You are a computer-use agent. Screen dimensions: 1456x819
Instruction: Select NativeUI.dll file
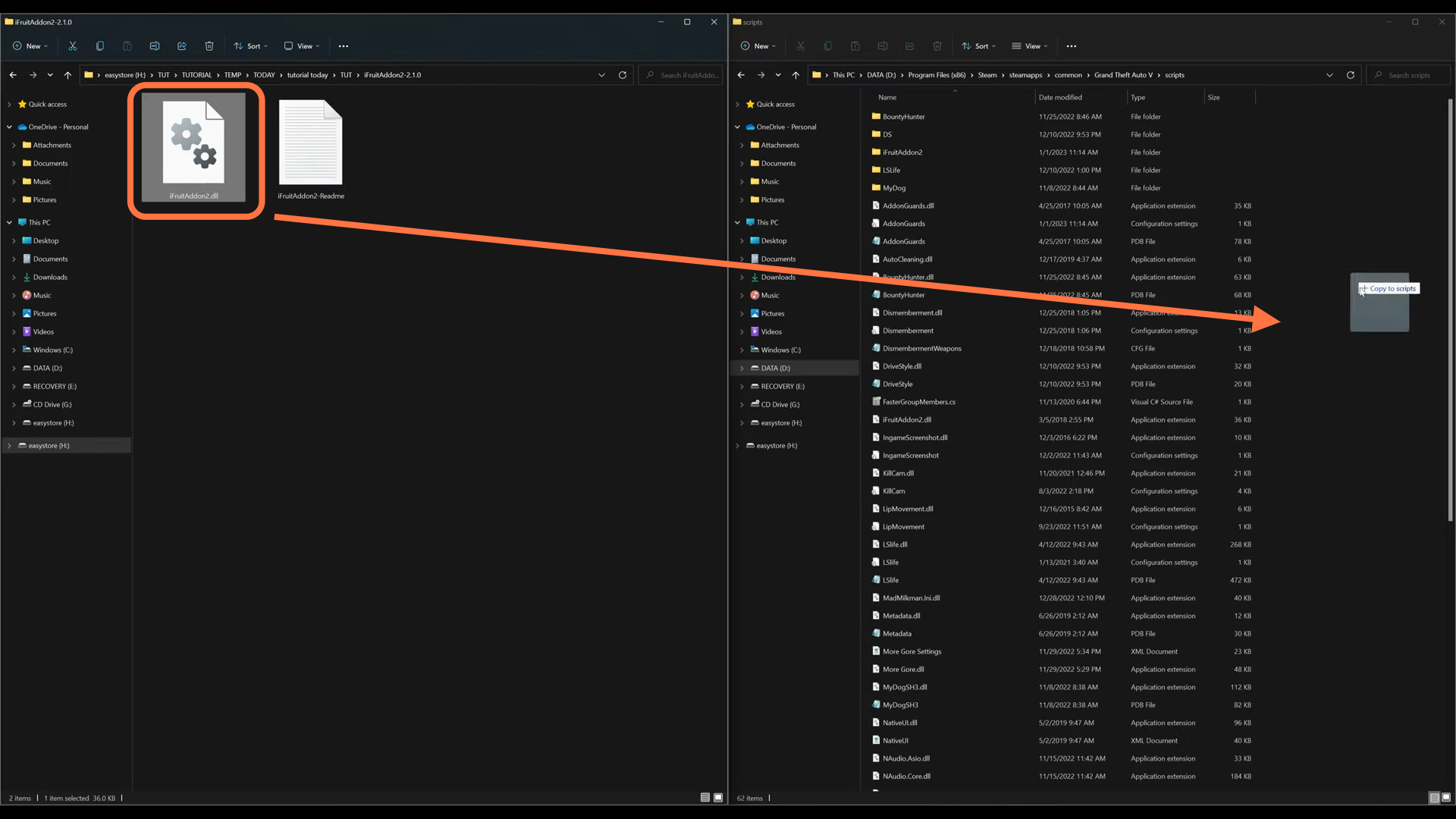(899, 723)
